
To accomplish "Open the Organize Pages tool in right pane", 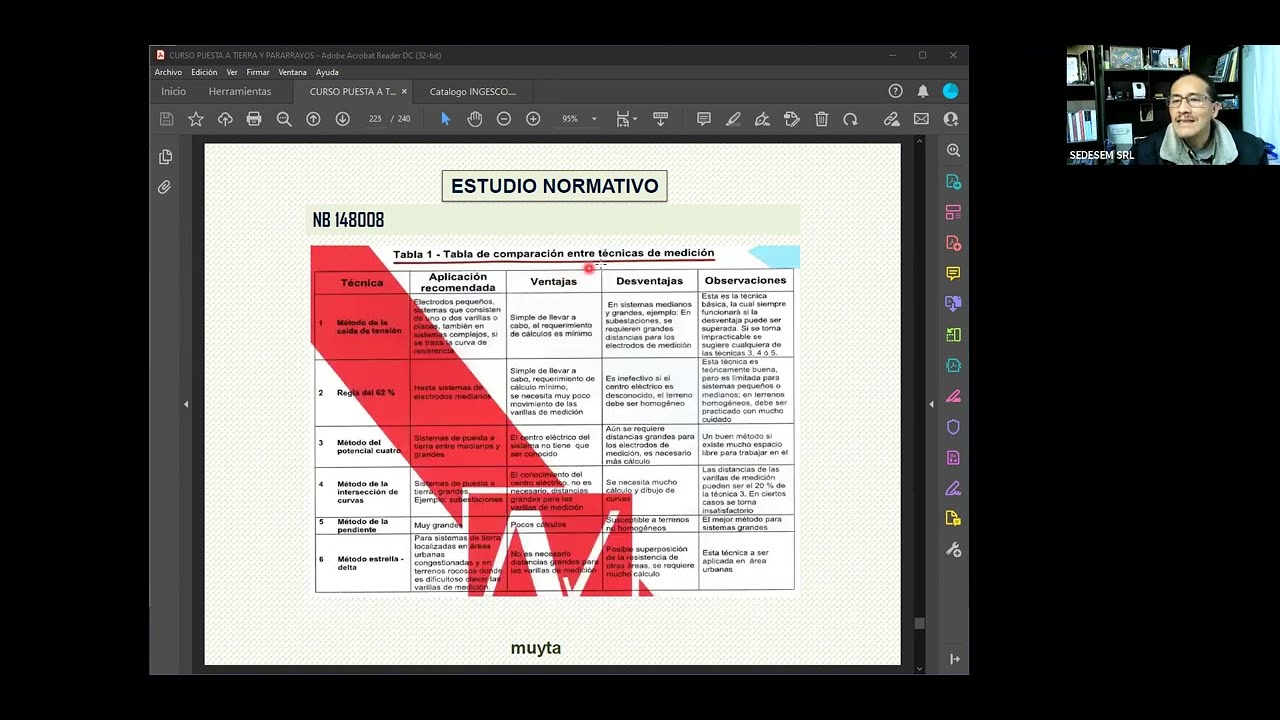I will [x=953, y=212].
